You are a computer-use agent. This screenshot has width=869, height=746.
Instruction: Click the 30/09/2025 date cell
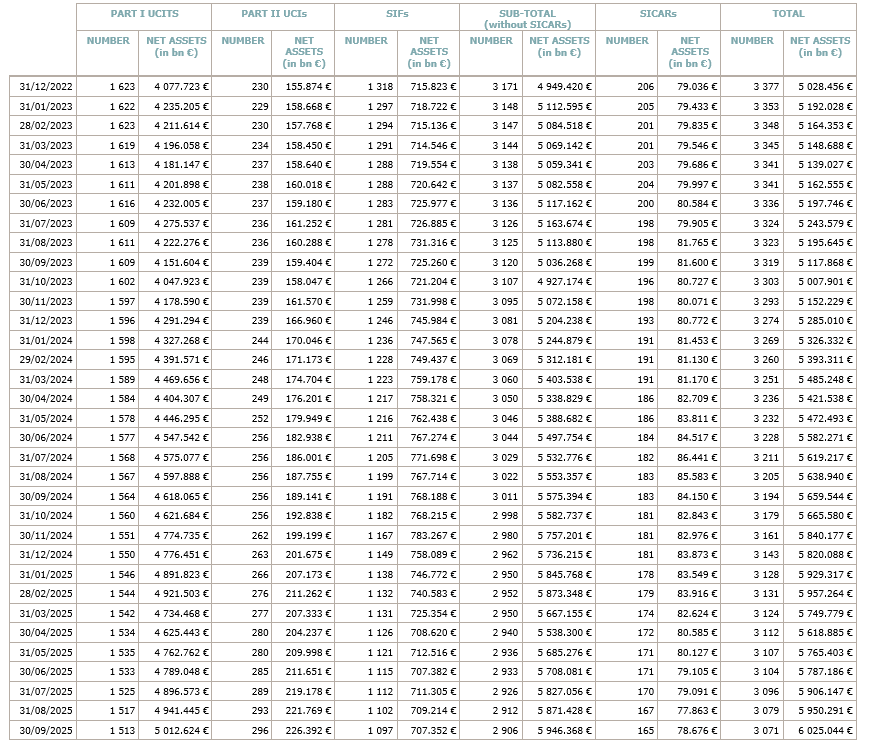[43, 730]
